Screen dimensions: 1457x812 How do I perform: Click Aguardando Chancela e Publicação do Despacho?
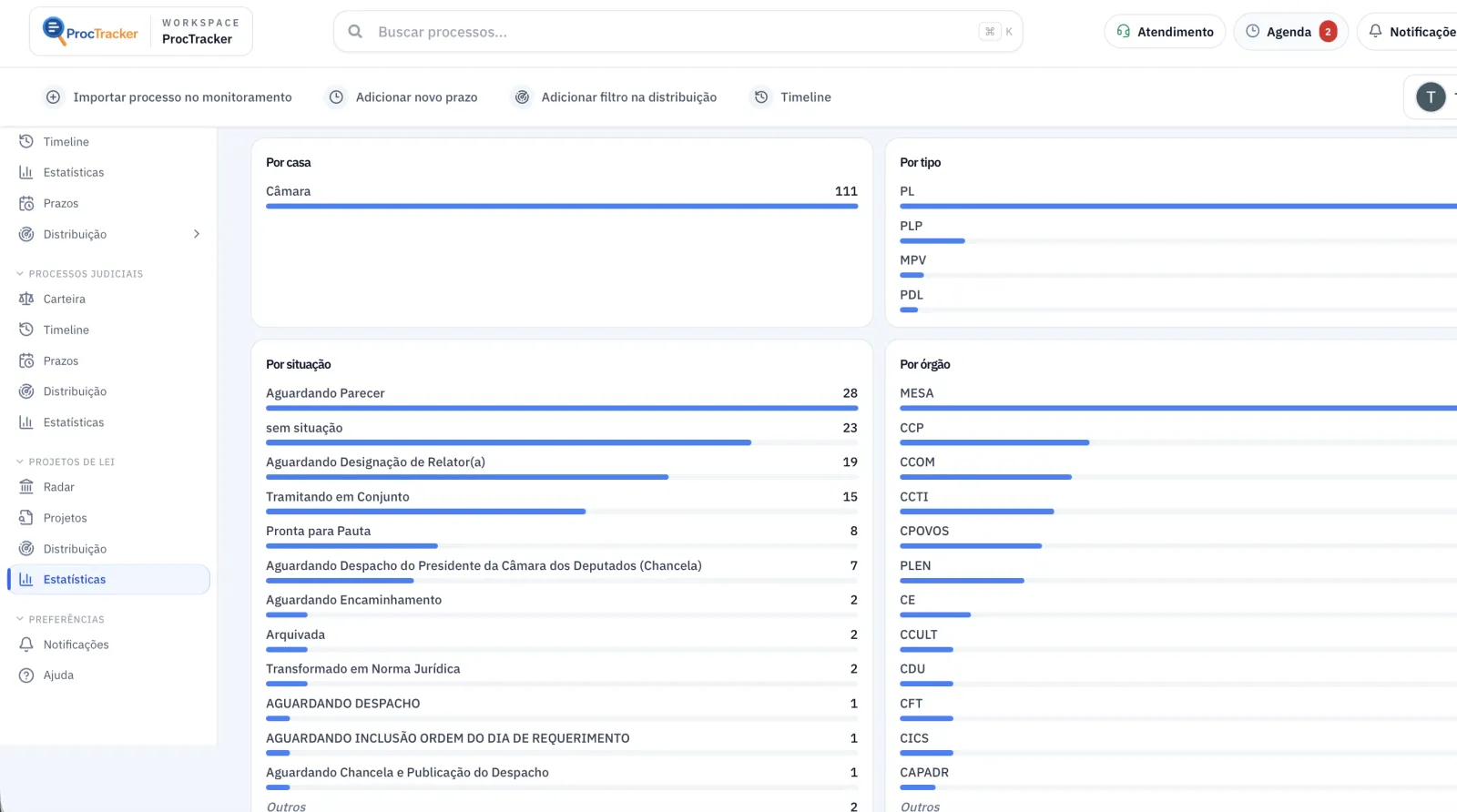[x=408, y=773]
